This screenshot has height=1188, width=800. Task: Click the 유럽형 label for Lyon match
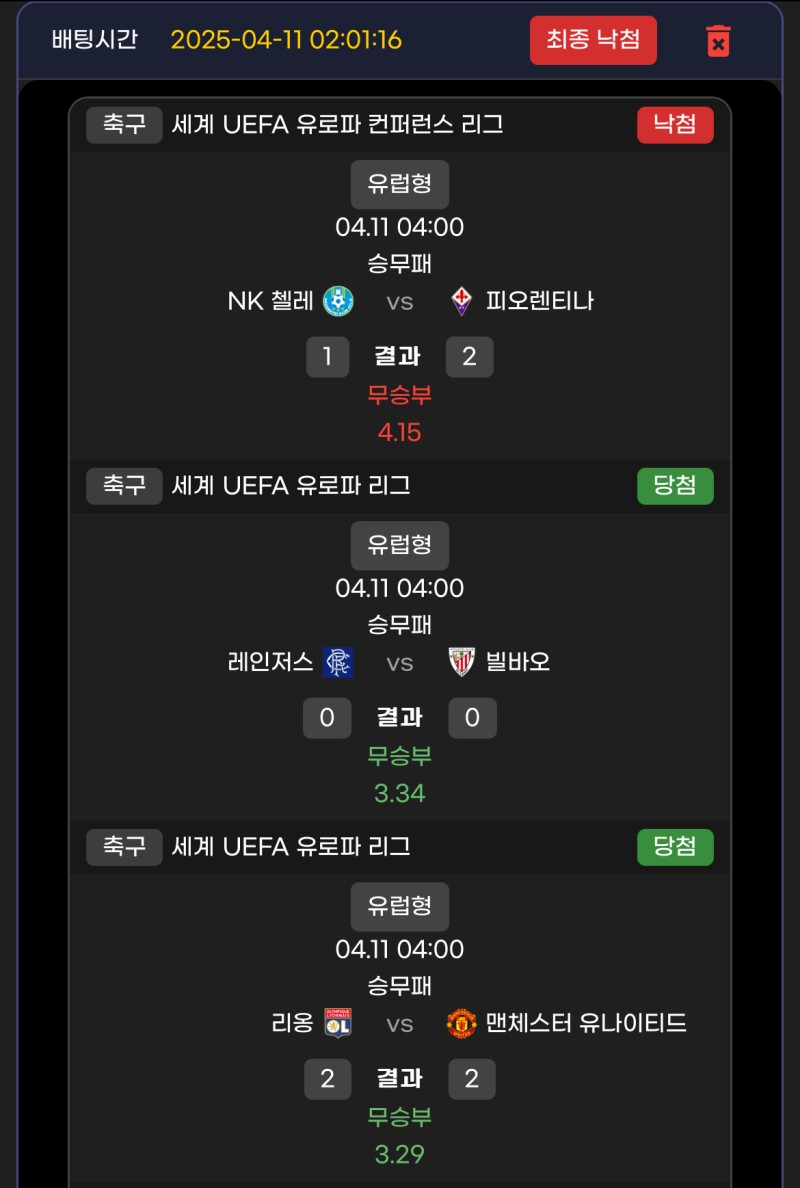[x=400, y=906]
